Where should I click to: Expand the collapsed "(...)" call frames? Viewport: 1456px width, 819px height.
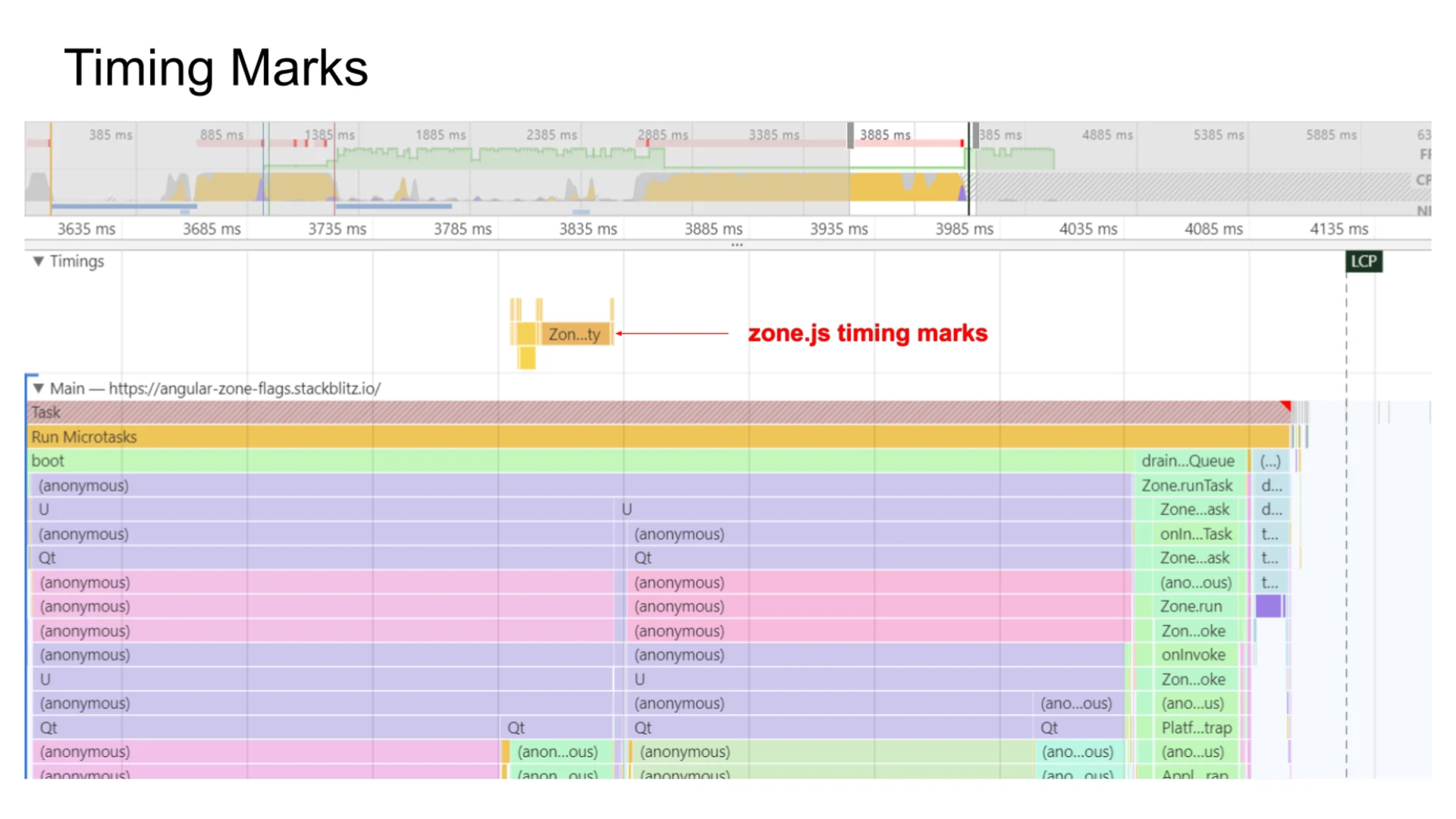(1270, 460)
